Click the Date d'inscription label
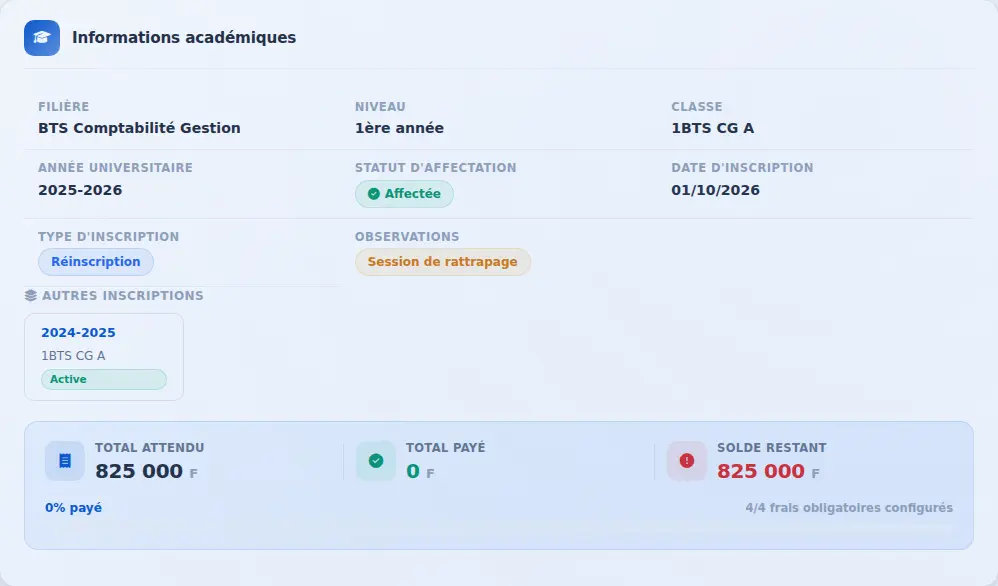 tap(742, 168)
